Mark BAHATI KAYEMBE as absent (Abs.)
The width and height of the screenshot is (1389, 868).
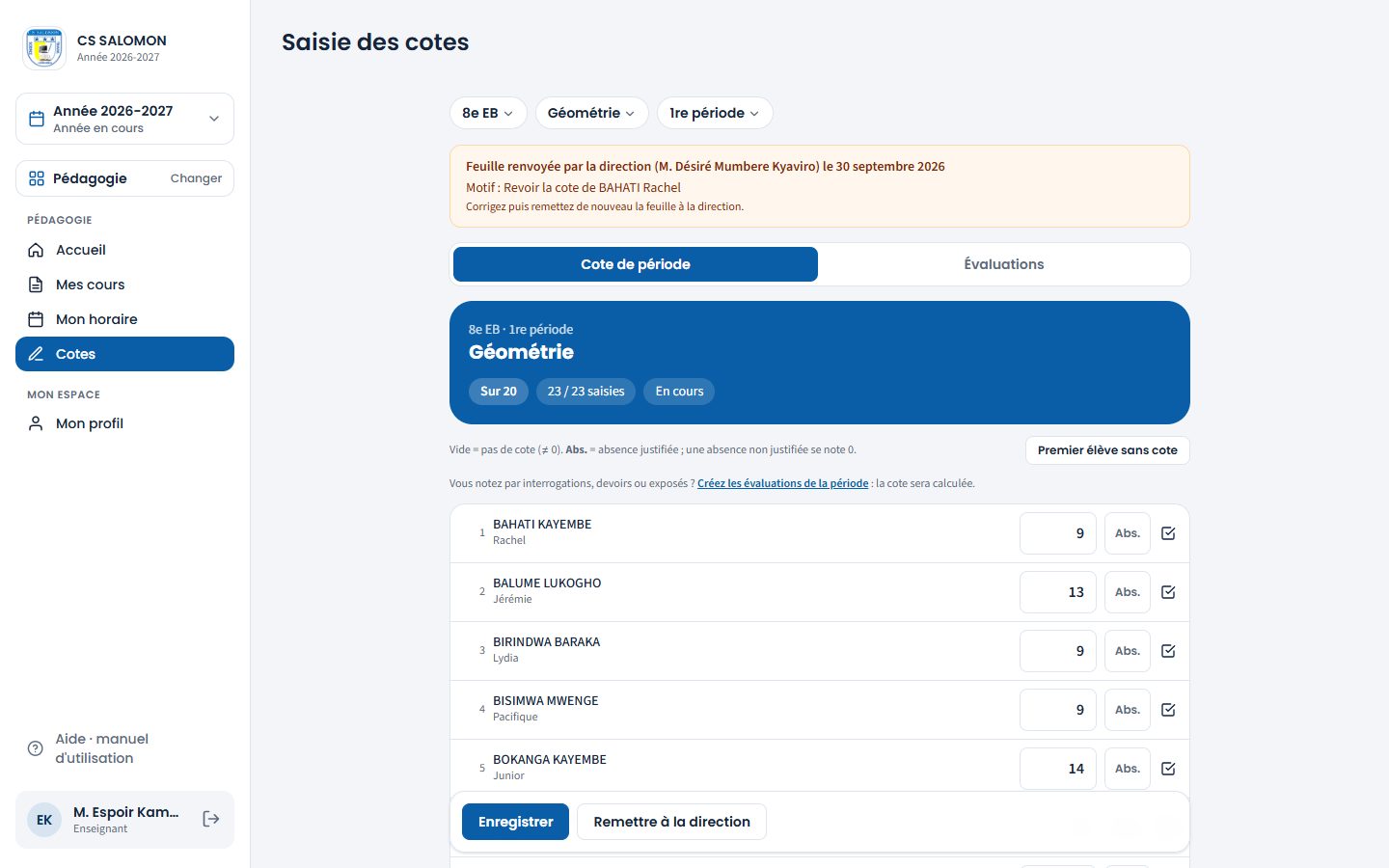[x=1128, y=533]
